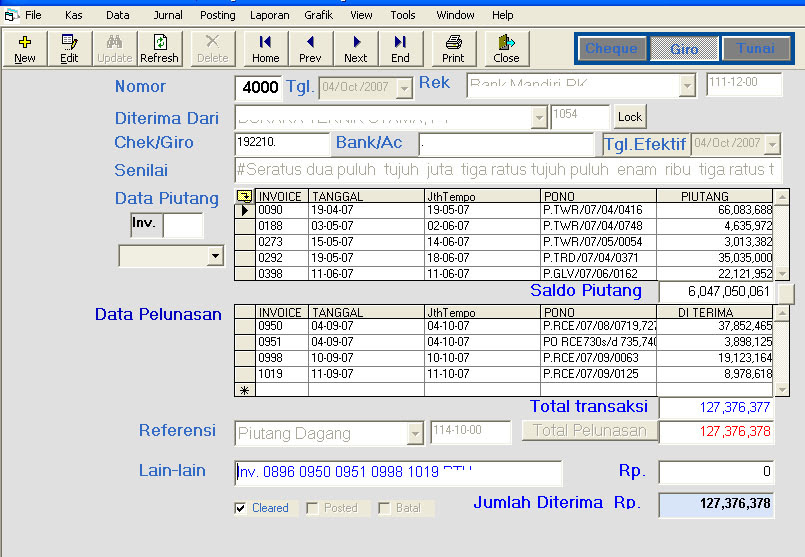The image size is (805, 557).
Task: Open the dropdown below the Inv. field
Action: [215, 256]
